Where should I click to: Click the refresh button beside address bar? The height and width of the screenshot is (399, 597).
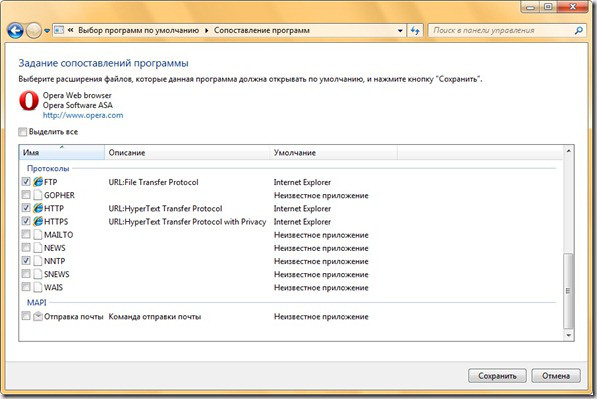point(415,30)
